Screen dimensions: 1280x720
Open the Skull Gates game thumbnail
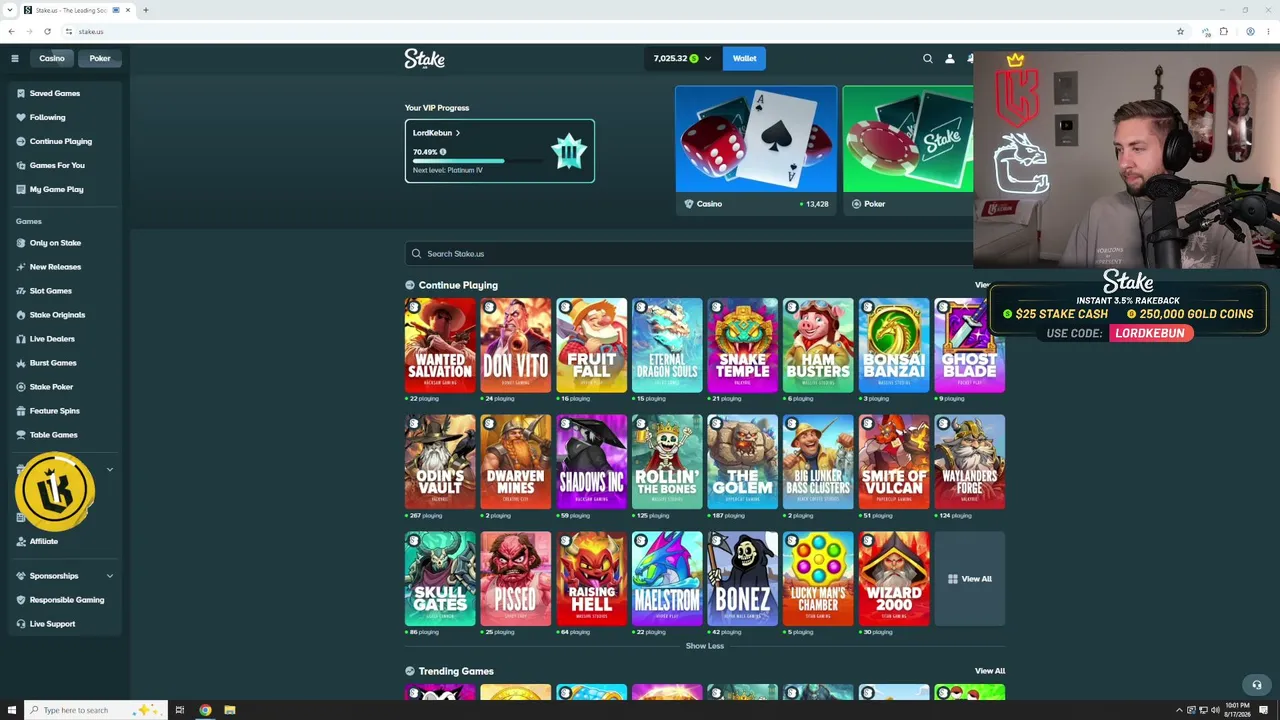tap(440, 579)
